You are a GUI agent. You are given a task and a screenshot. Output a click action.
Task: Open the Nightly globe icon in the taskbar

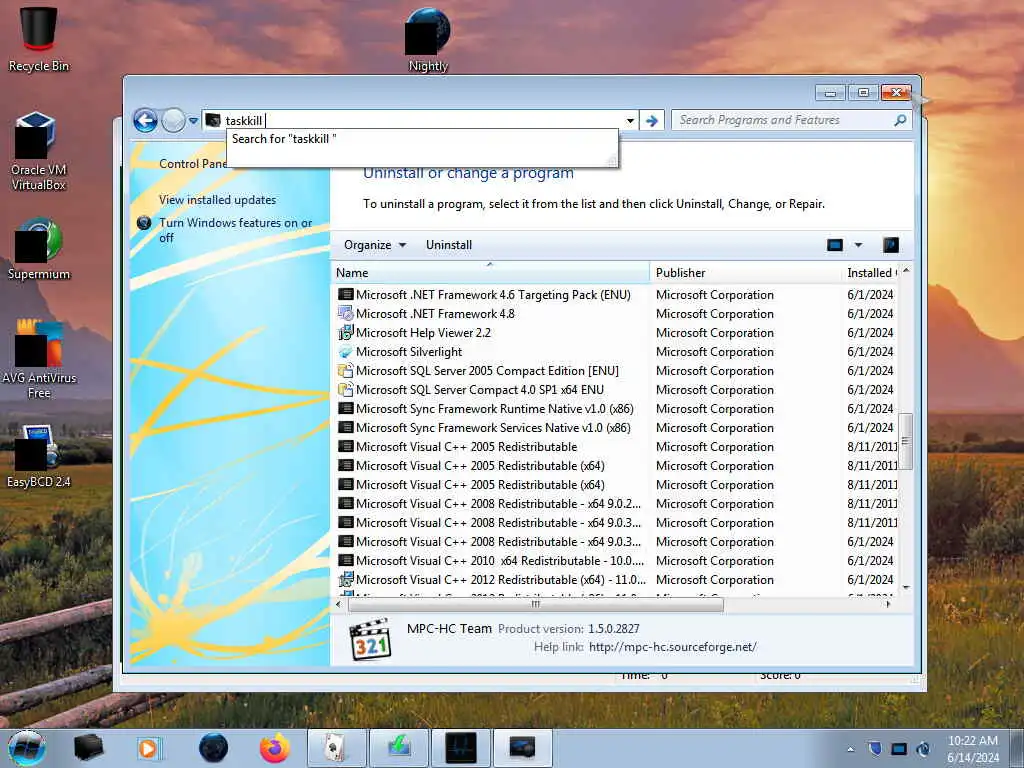[x=214, y=748]
